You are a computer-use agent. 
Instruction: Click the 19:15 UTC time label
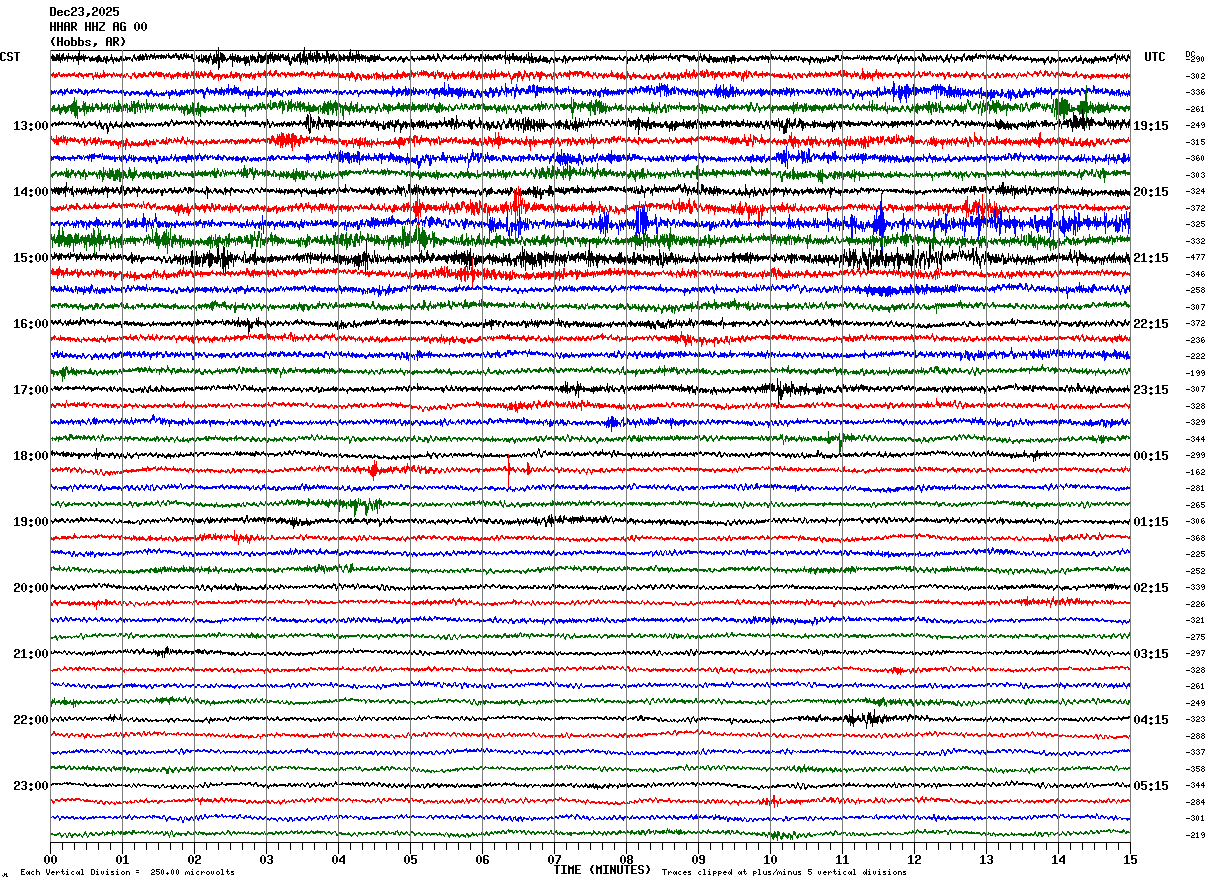pos(1151,126)
